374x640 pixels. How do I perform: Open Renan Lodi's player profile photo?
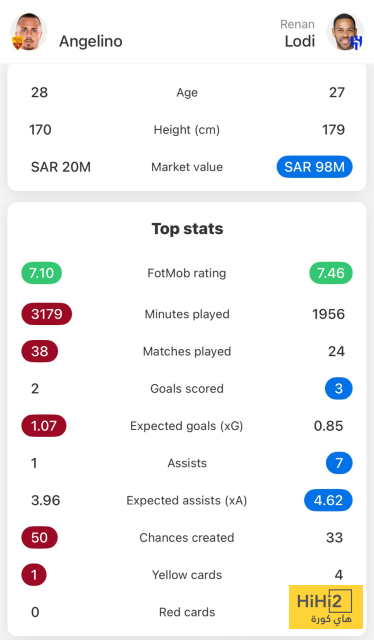[345, 32]
